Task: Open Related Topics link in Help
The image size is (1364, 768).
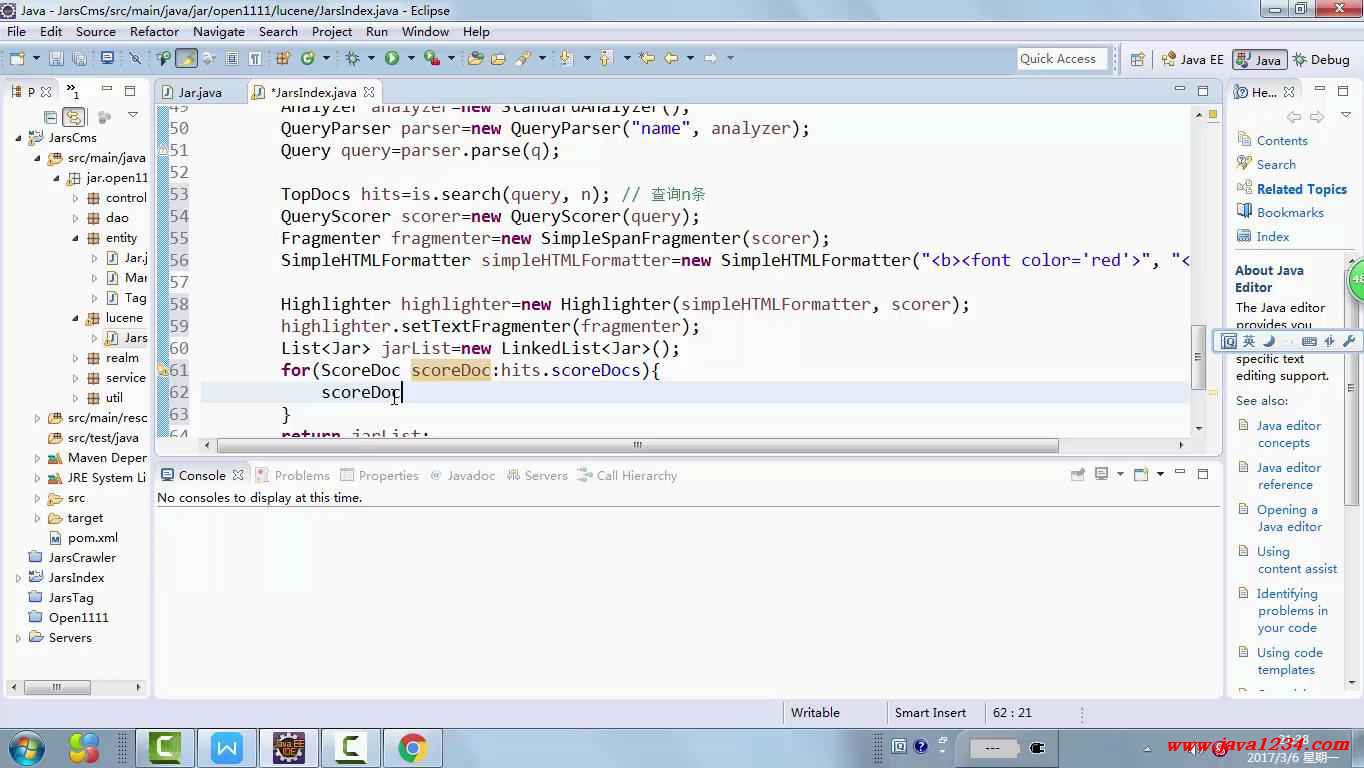Action: 1302,189
